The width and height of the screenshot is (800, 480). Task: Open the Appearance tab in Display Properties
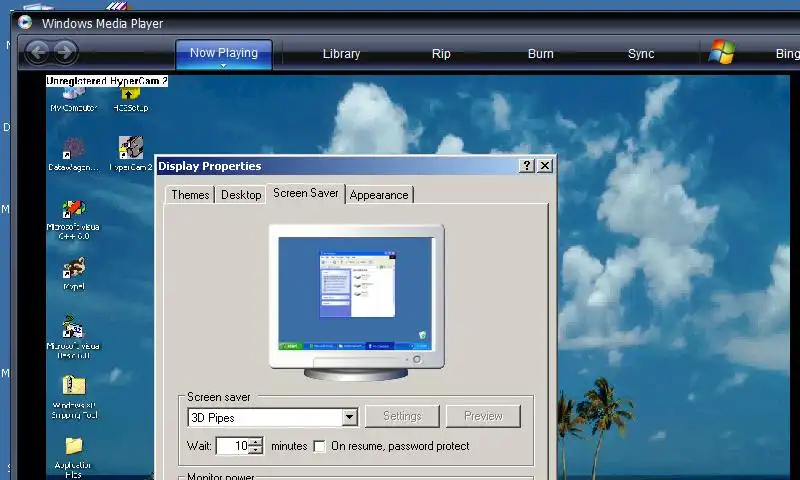coord(379,194)
